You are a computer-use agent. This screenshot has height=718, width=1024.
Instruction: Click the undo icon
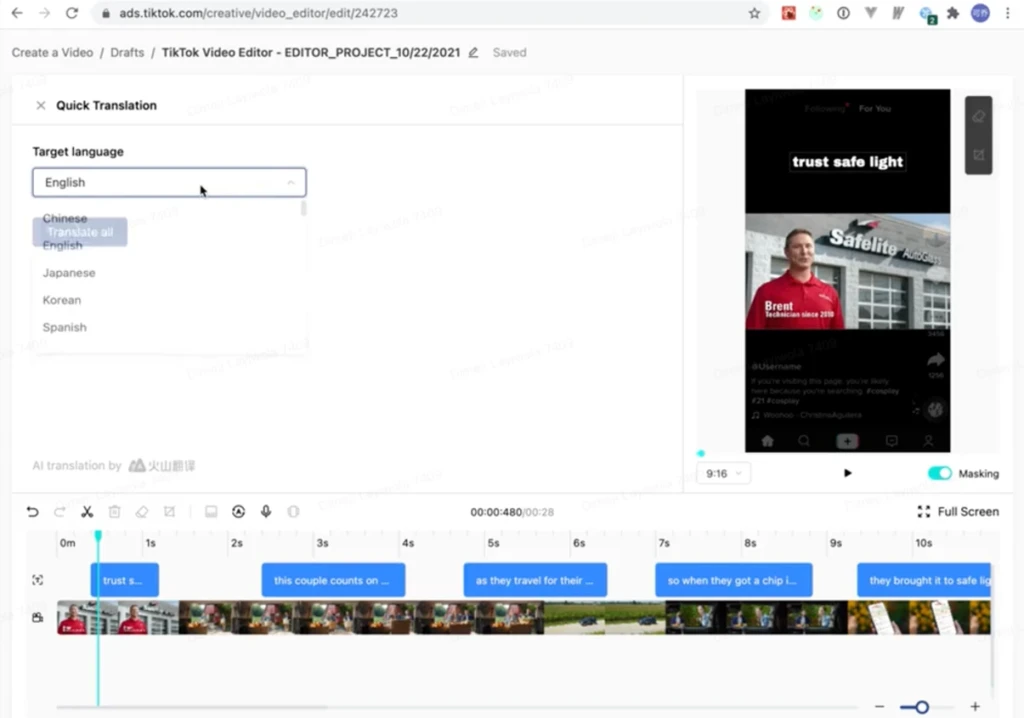tap(32, 512)
